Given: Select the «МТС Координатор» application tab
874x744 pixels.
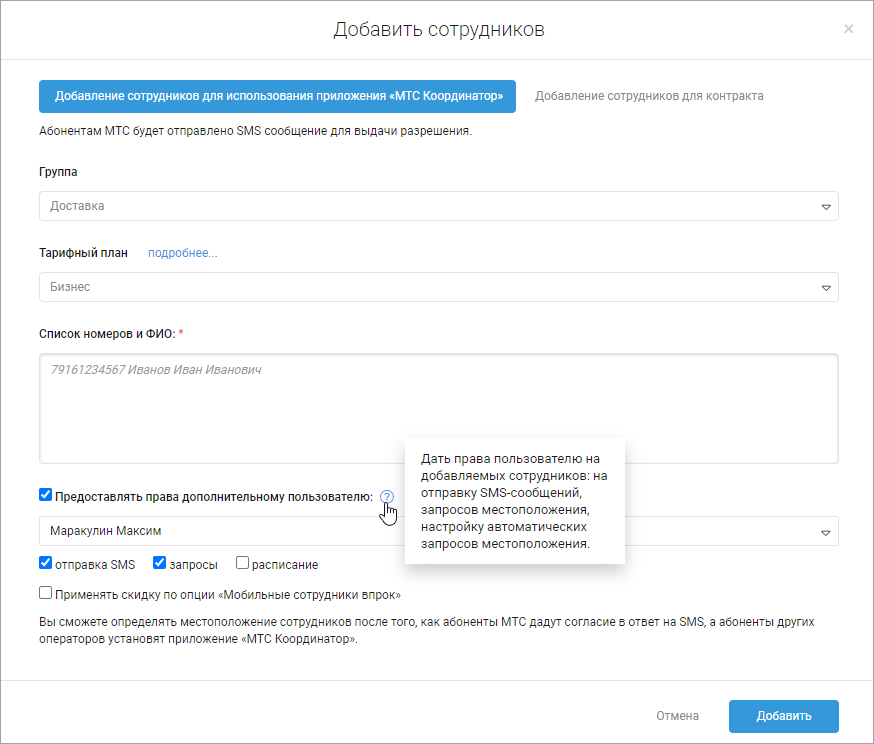Looking at the screenshot, I should pyautogui.click(x=277, y=96).
